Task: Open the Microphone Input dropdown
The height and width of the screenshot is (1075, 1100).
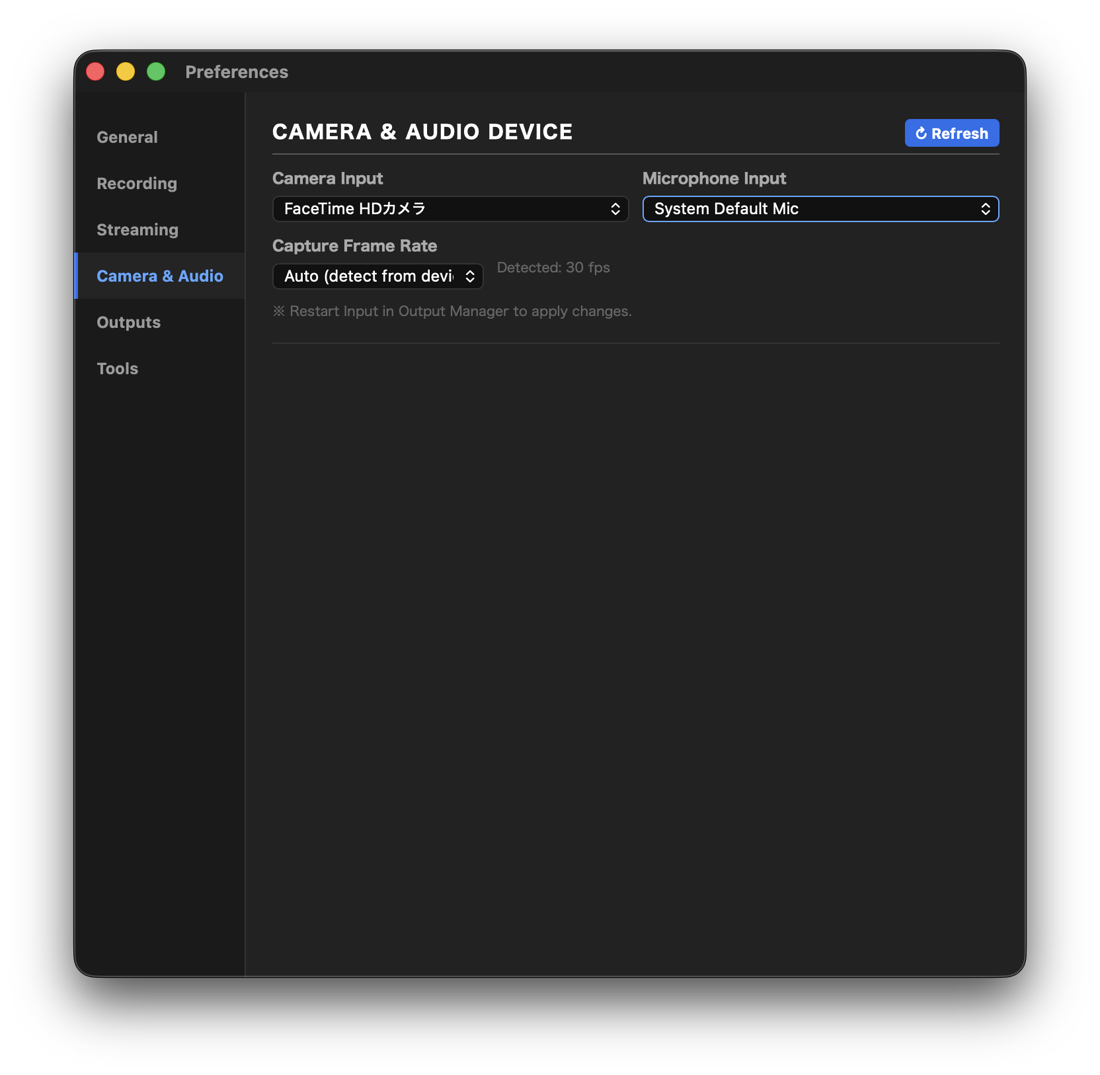Action: 821,209
